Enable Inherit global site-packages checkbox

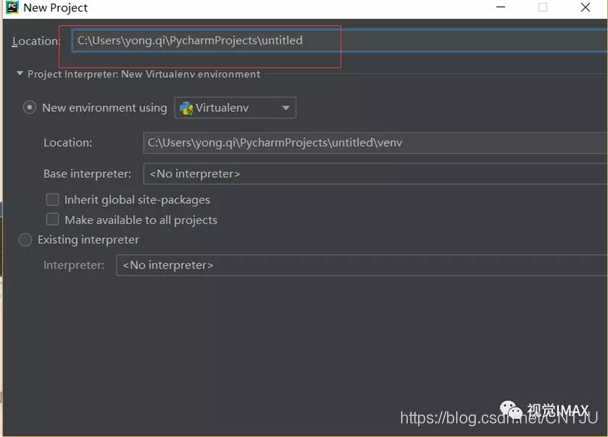pos(53,200)
